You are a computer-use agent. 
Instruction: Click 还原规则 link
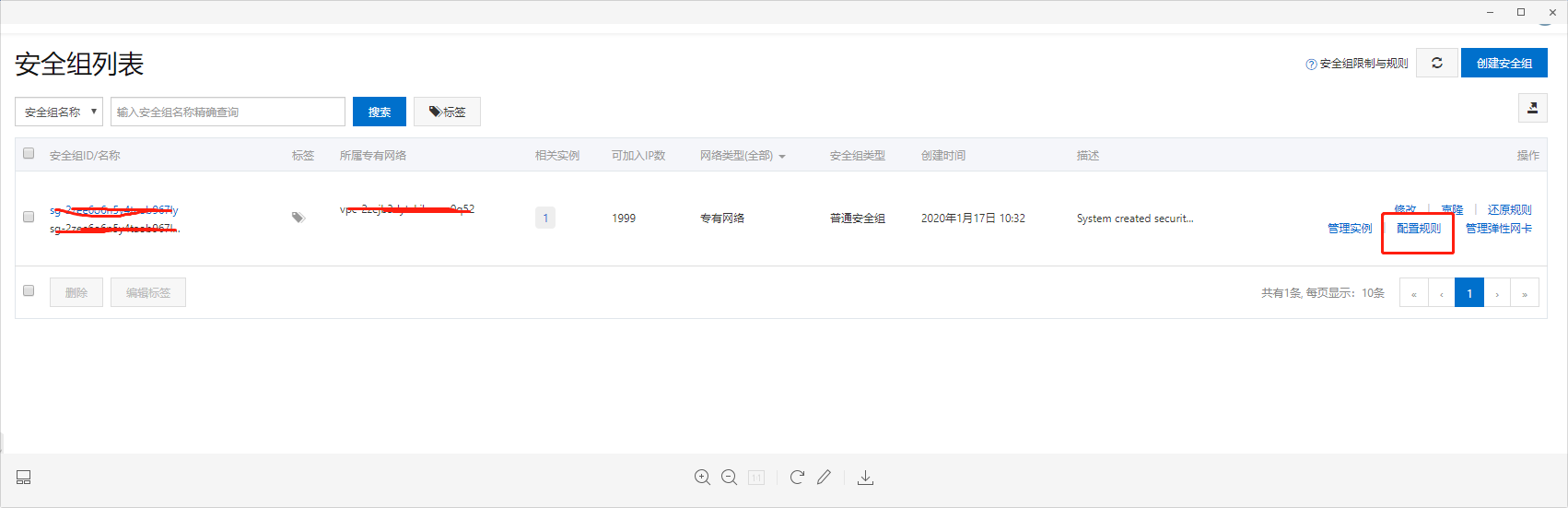tap(1509, 210)
